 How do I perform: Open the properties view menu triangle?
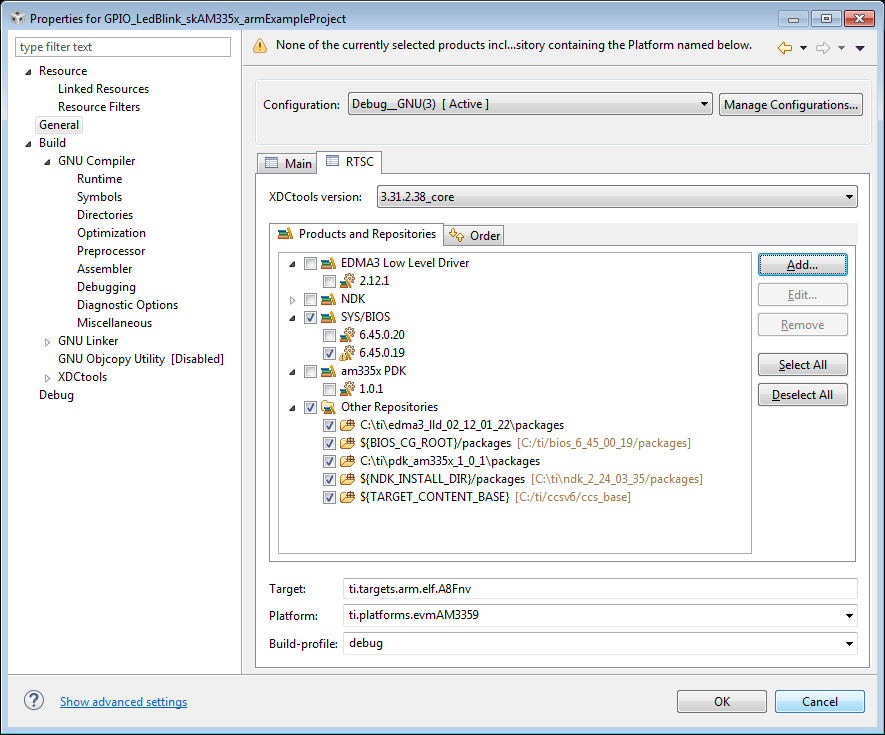tap(860, 48)
